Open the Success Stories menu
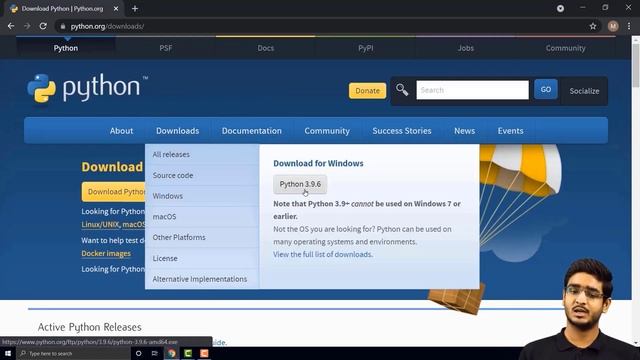The width and height of the screenshot is (640, 360). pos(402,131)
